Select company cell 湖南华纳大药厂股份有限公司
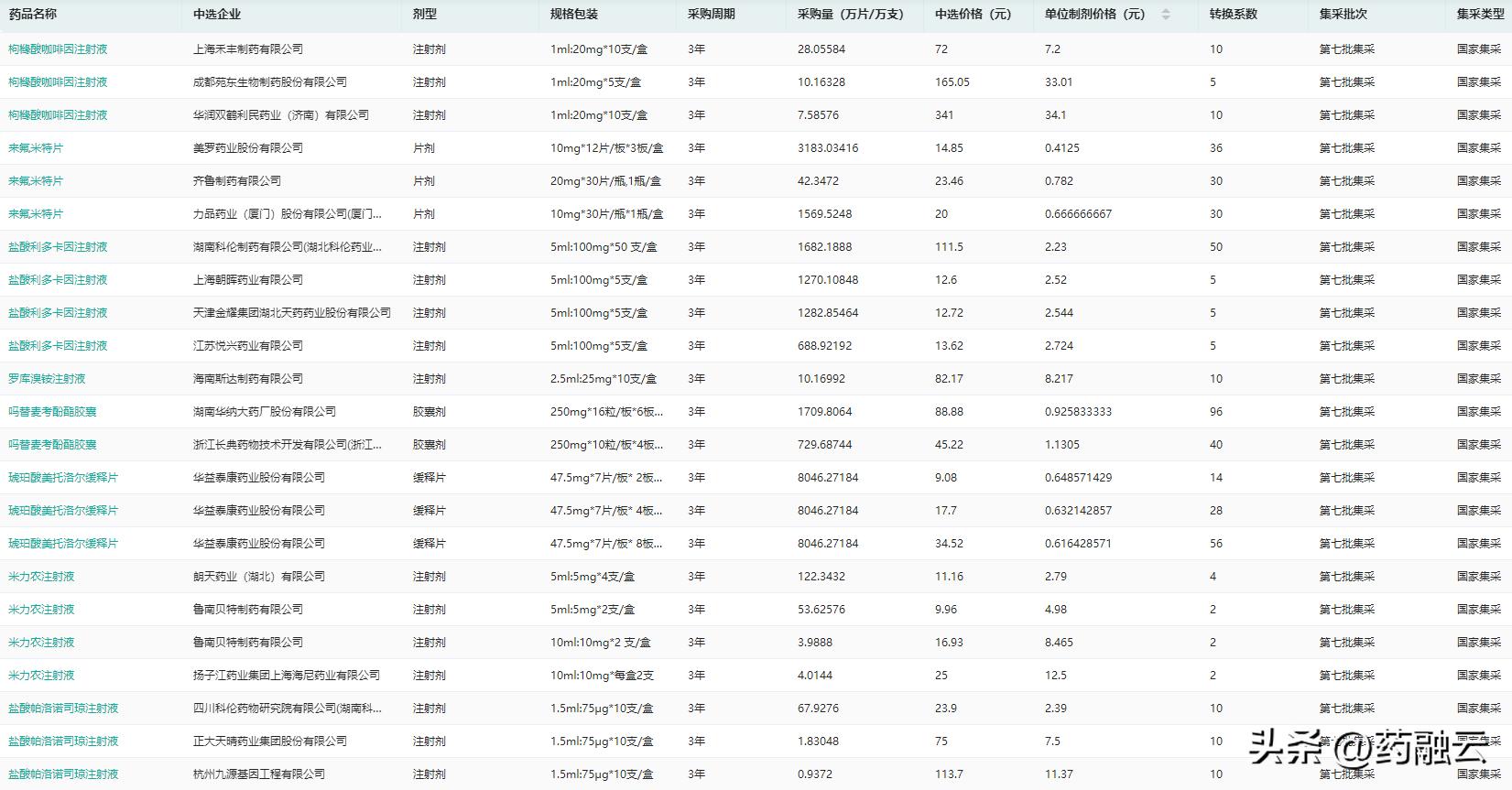This screenshot has width=1512, height=790. [265, 412]
